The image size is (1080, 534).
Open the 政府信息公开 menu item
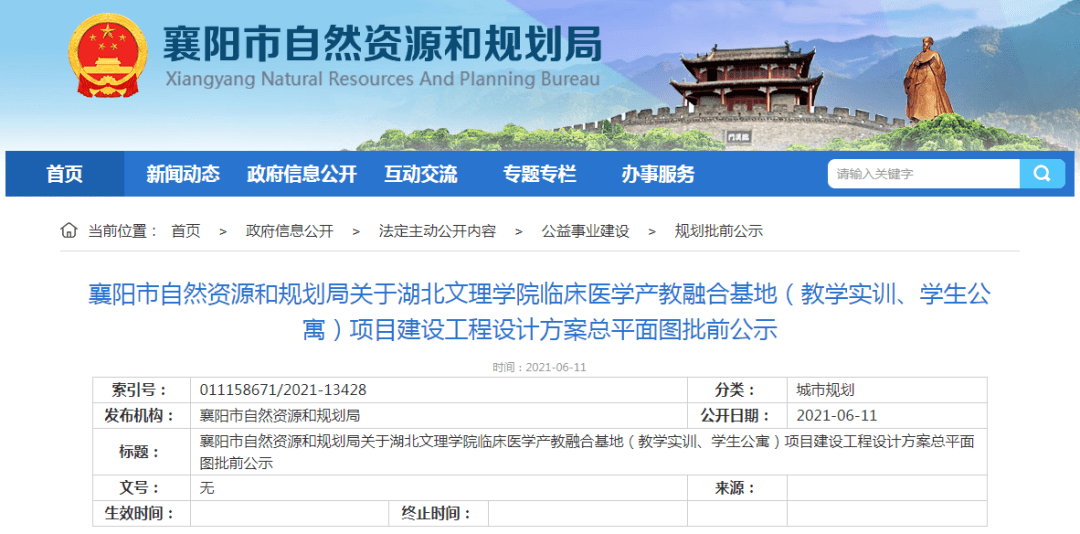(302, 174)
